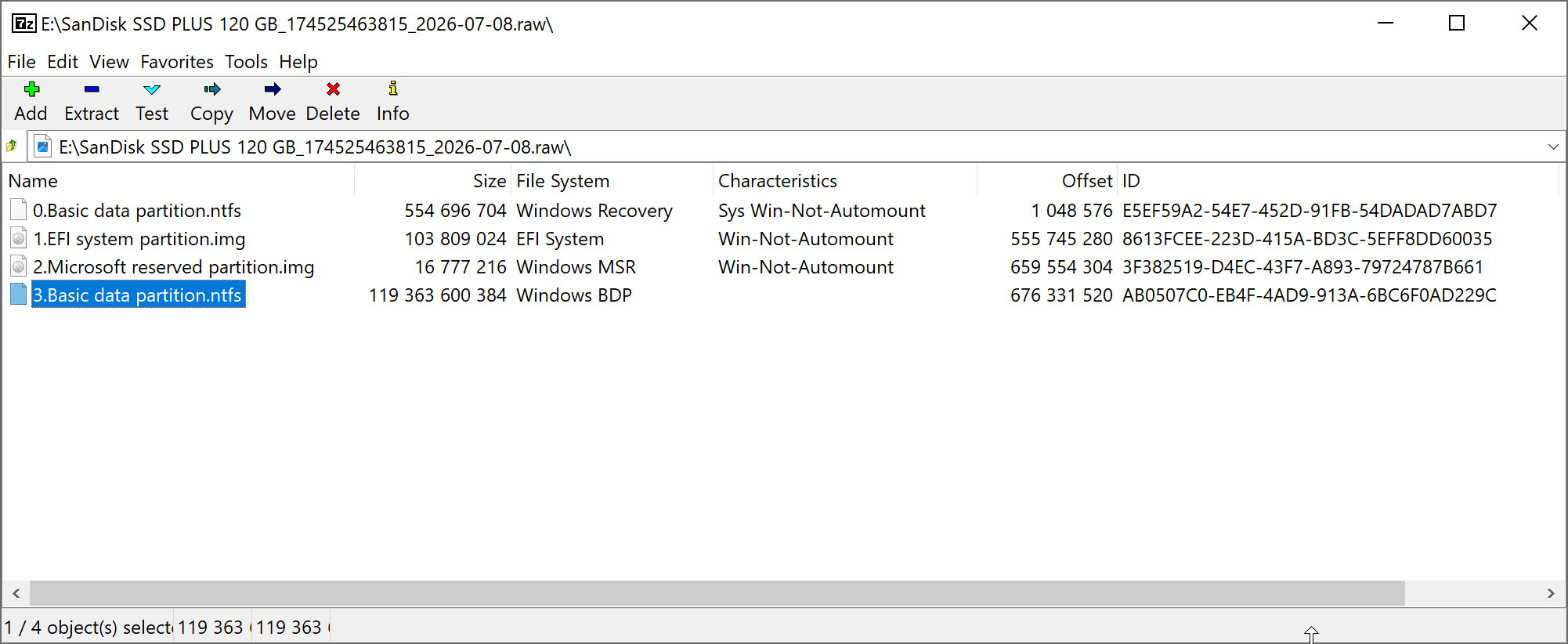Click size value 119 363 600 384
The image size is (1568, 644).
[438, 295]
